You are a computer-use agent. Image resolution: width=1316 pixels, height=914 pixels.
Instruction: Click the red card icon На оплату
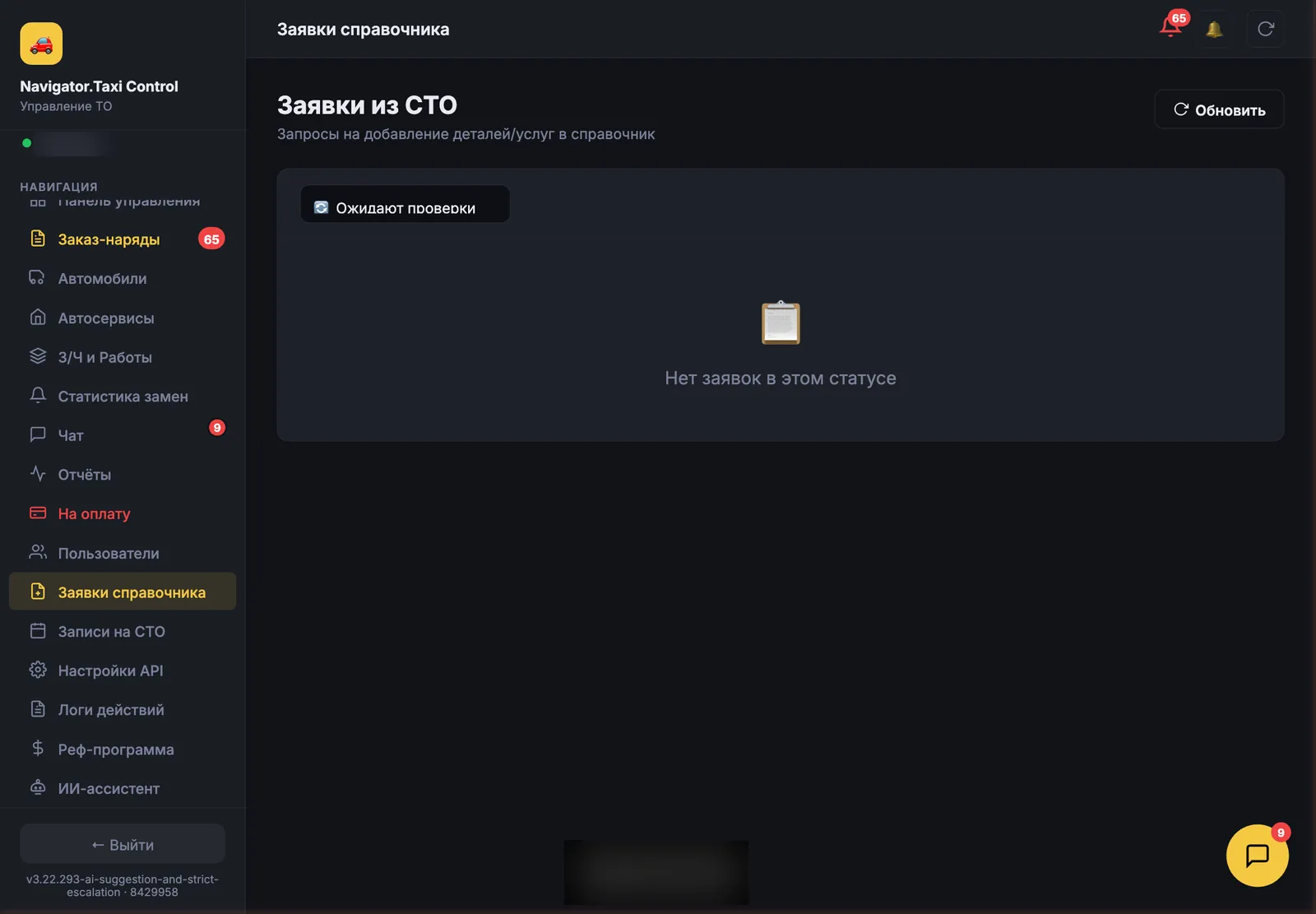click(38, 513)
